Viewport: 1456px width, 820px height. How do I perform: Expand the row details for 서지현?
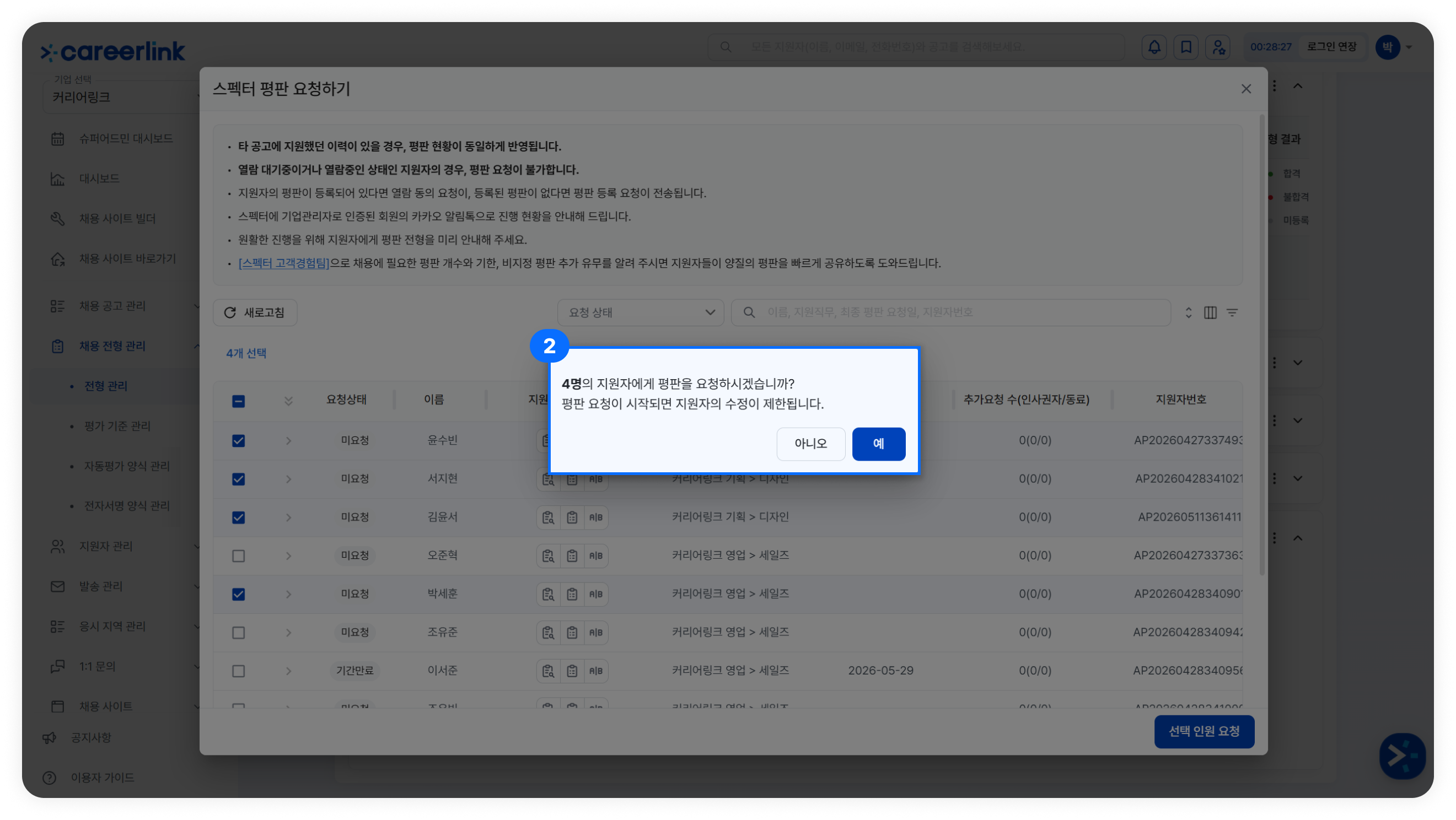click(288, 479)
